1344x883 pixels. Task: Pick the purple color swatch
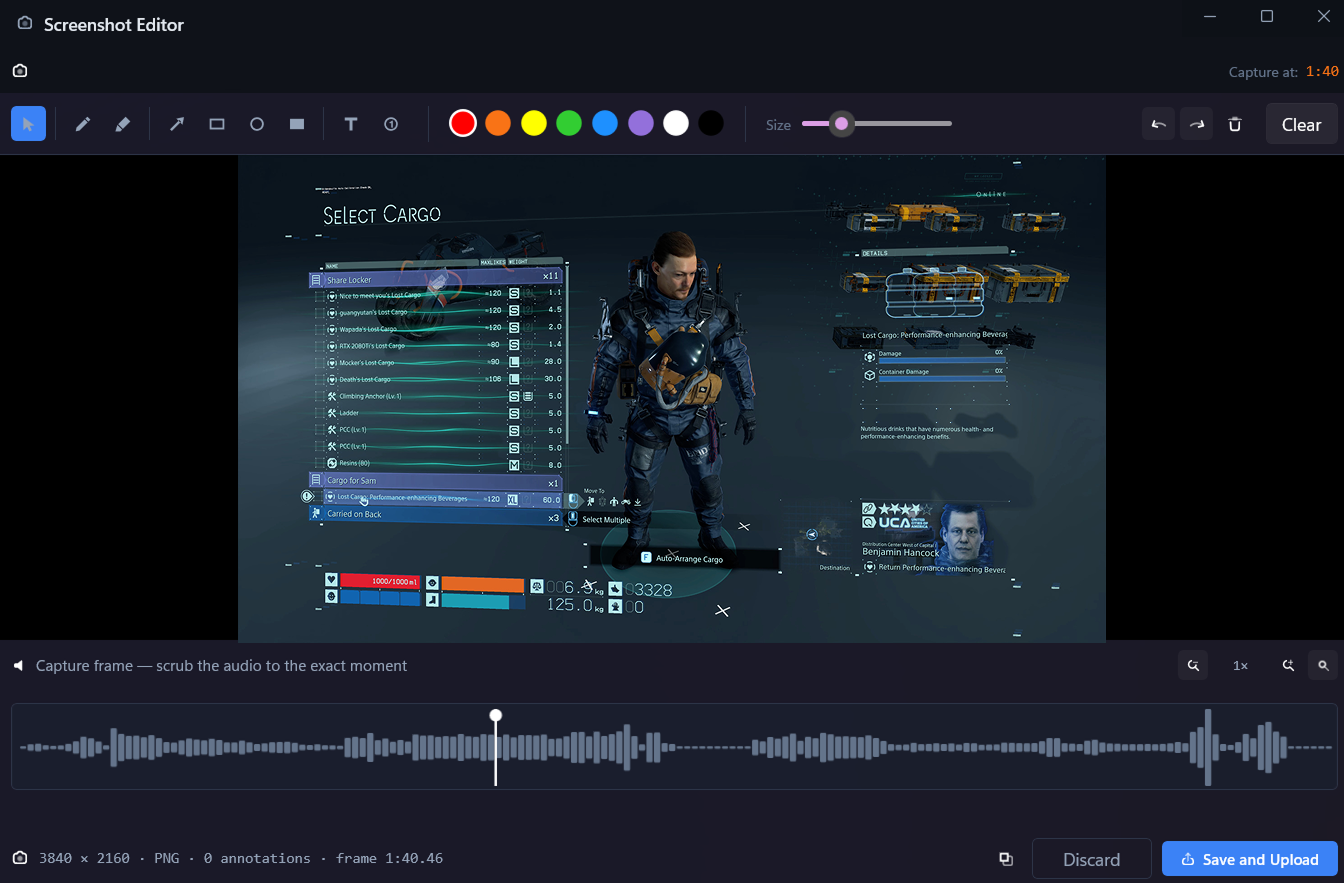click(641, 123)
